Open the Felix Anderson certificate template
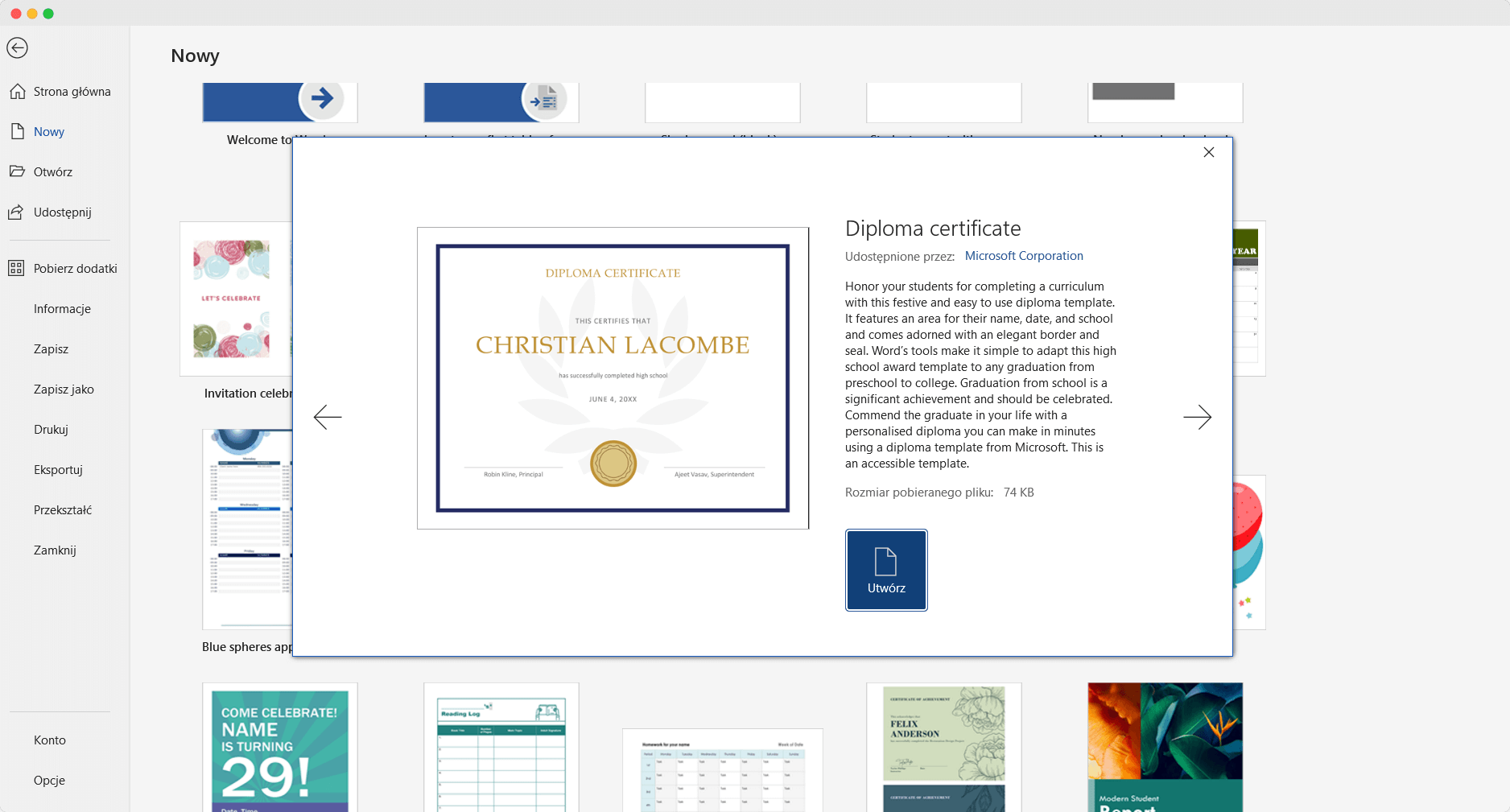1510x812 pixels. click(x=943, y=748)
